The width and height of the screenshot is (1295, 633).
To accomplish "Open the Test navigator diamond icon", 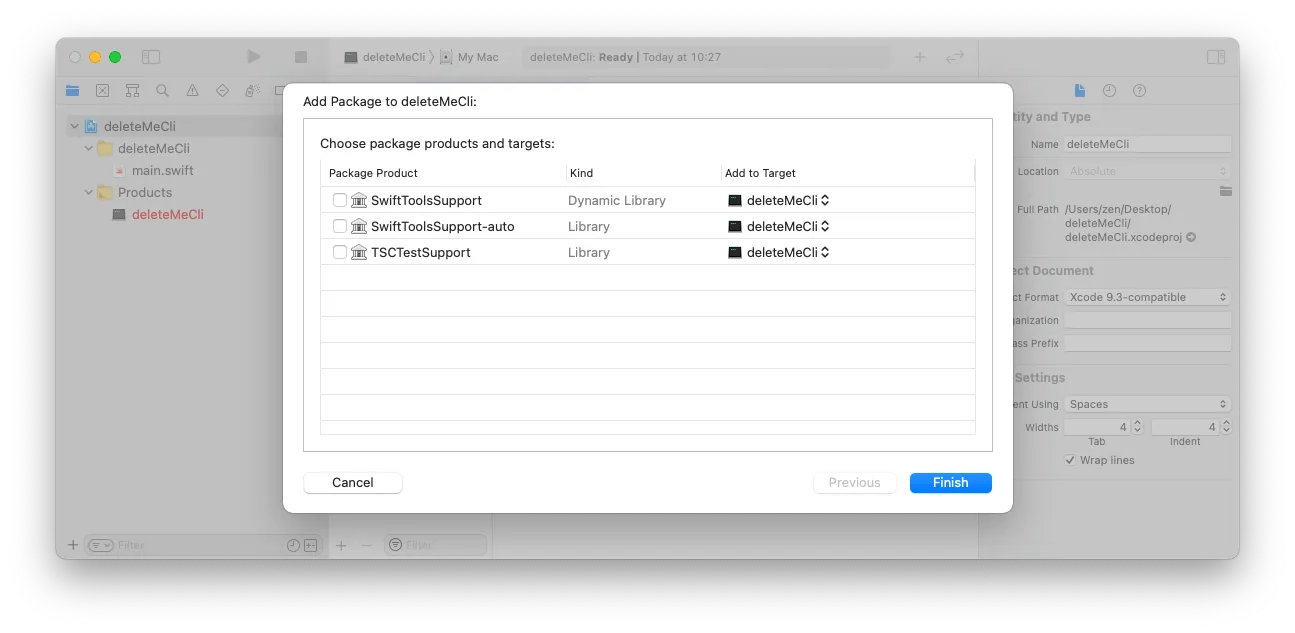I will click(222, 91).
